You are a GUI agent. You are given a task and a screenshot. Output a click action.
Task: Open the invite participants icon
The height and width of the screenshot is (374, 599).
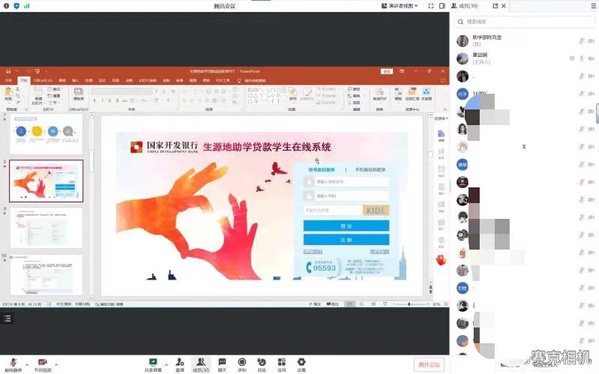click(x=180, y=364)
